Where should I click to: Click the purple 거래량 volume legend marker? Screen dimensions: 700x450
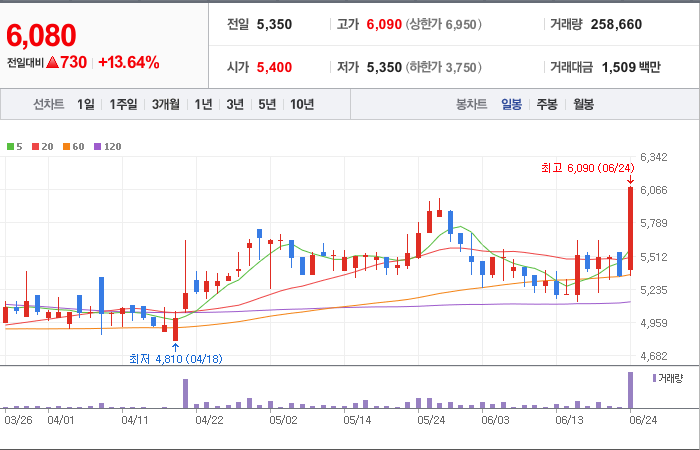pos(654,379)
